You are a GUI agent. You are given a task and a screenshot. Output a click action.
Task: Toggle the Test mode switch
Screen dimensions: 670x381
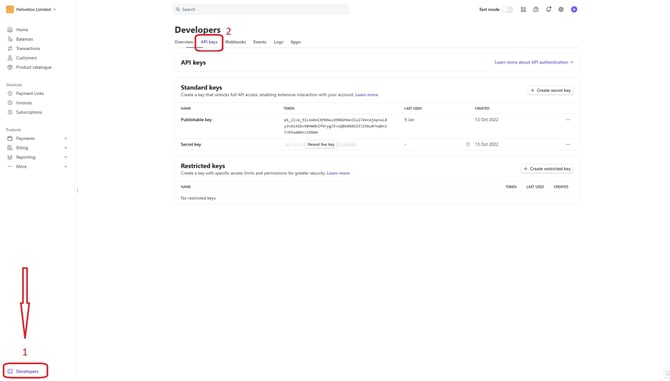click(507, 9)
